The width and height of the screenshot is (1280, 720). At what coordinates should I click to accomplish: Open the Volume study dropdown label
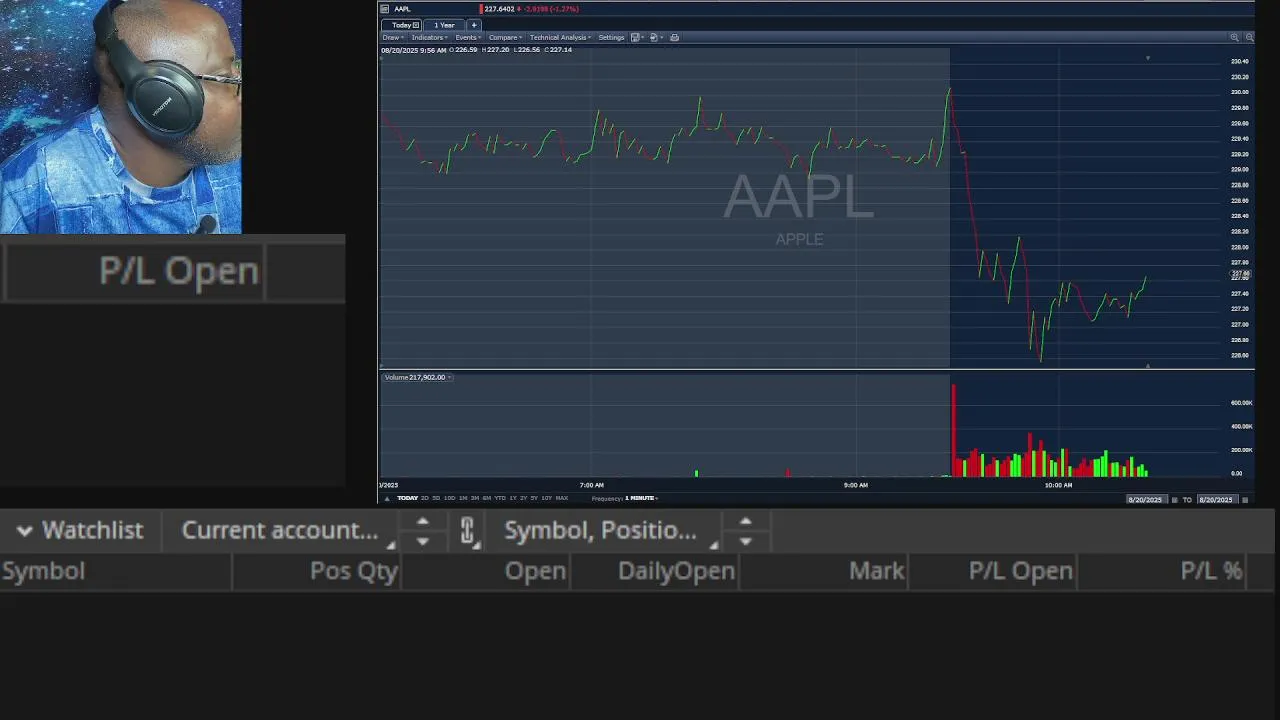click(x=418, y=377)
